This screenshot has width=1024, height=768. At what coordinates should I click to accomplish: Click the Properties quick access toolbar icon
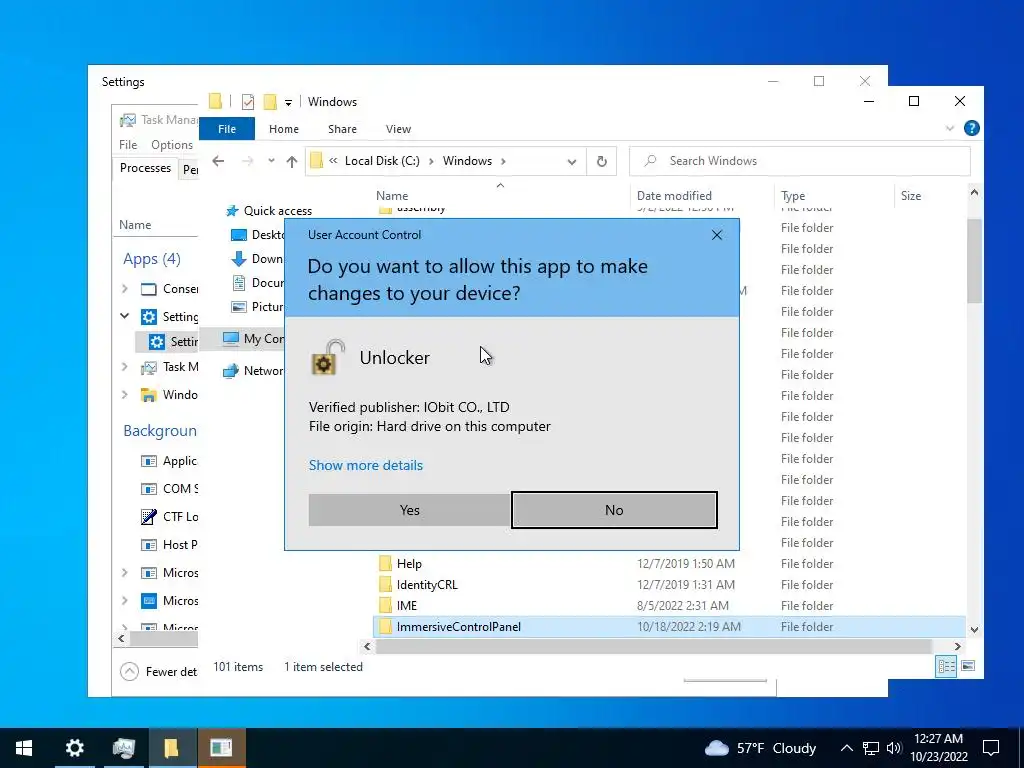[x=248, y=102]
